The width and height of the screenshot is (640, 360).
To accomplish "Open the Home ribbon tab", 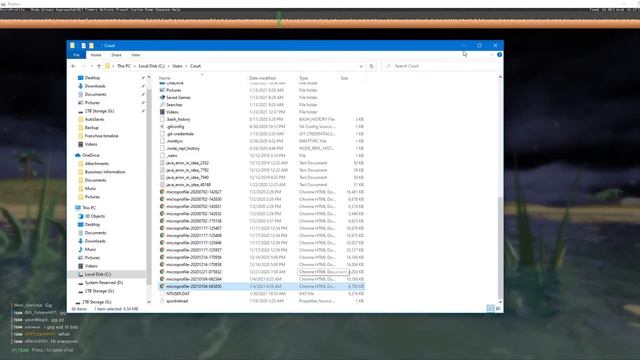I will tap(96, 55).
